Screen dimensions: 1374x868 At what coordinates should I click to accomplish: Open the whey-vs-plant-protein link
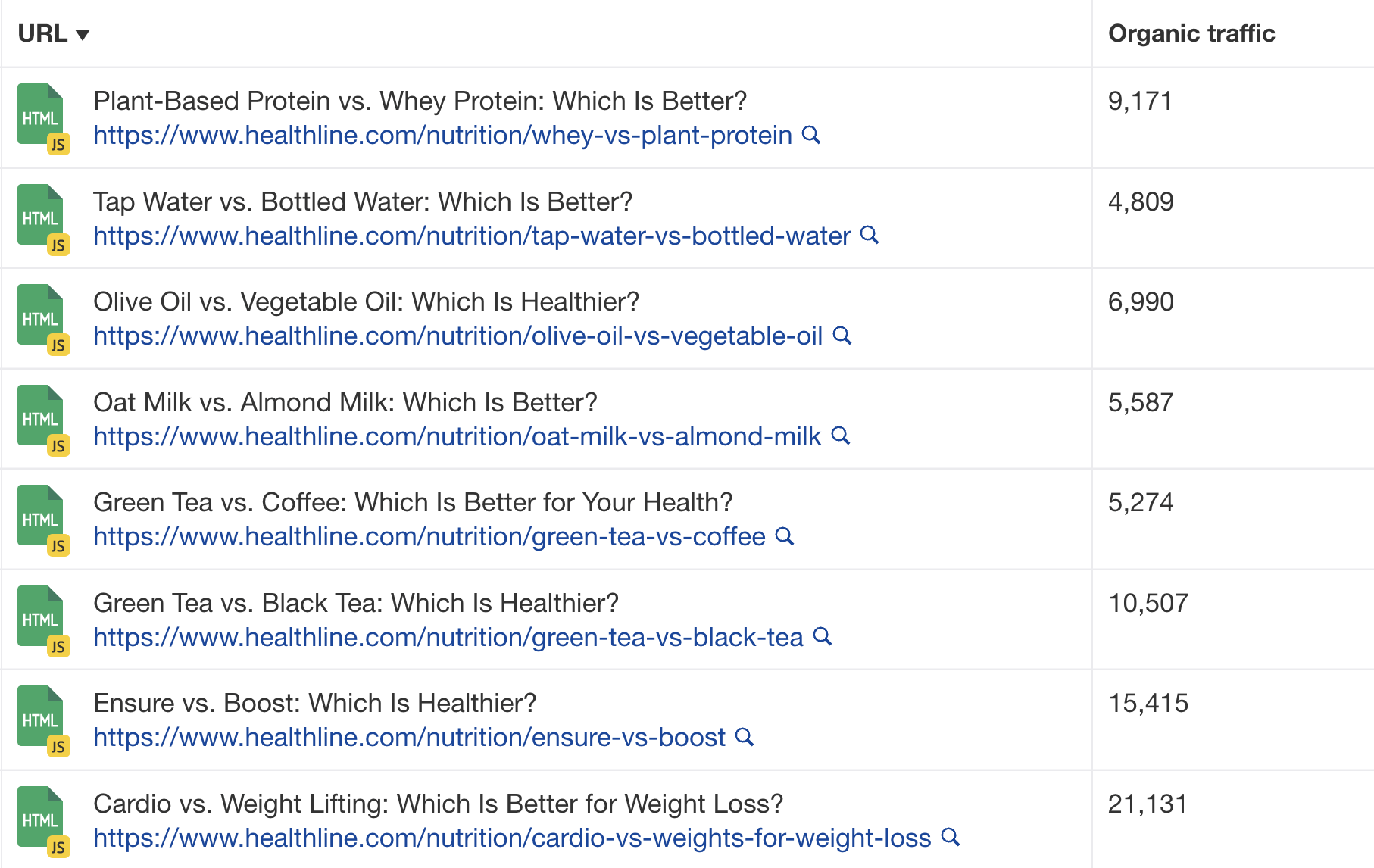[x=441, y=136]
